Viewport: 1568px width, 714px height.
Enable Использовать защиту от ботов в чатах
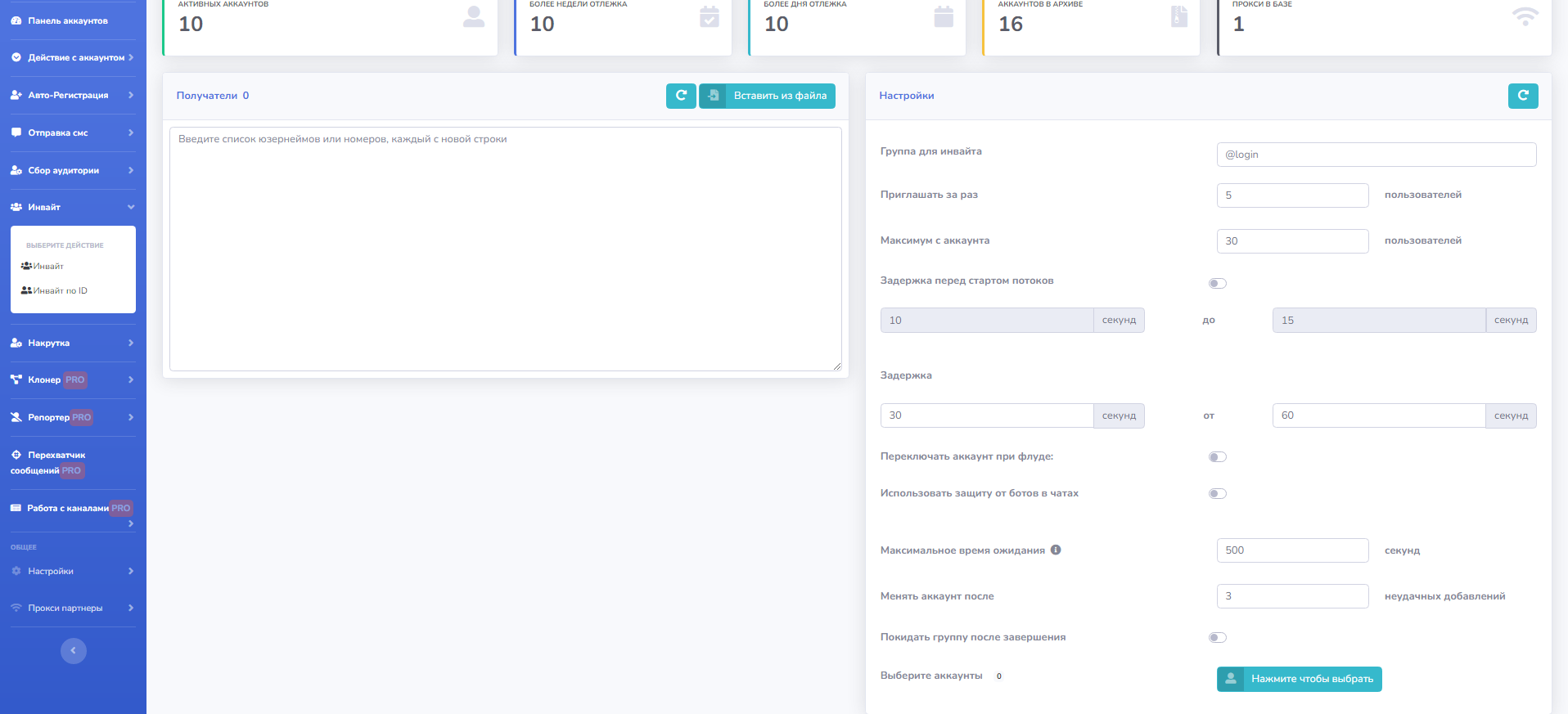(x=1218, y=493)
